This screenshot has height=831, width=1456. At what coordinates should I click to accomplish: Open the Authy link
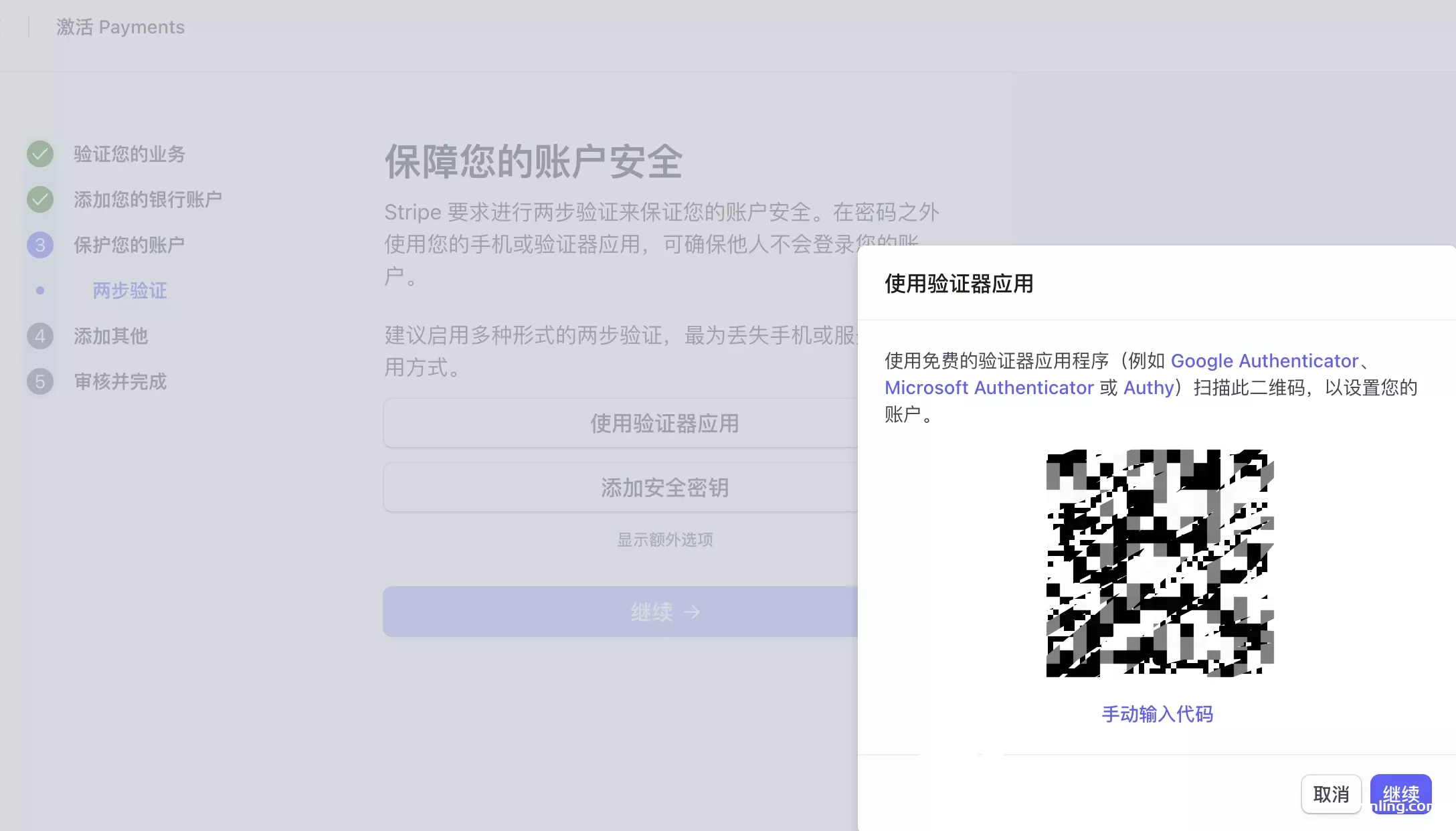(1148, 387)
